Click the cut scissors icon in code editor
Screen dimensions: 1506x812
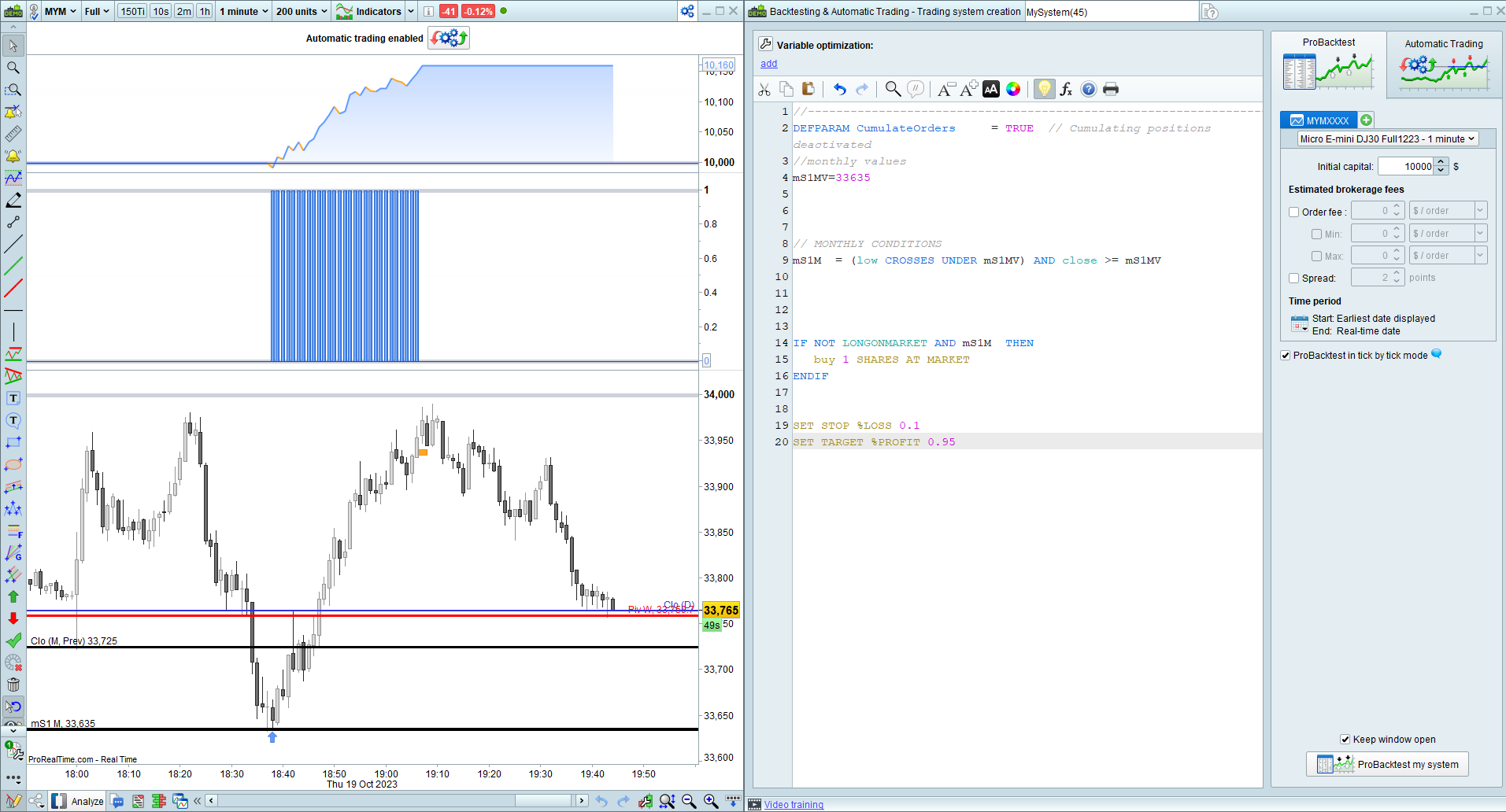[x=764, y=89]
